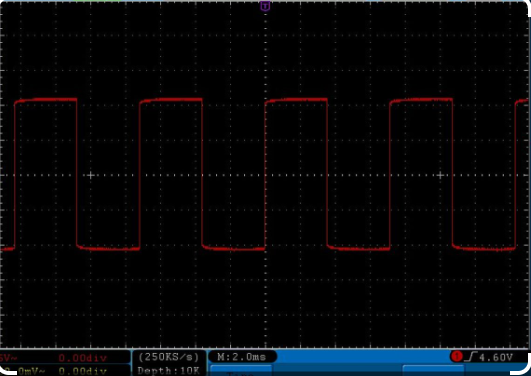Viewport: 531px width, 376px height.
Task: Click the last falling edge of red waveform
Action: pos(452,173)
